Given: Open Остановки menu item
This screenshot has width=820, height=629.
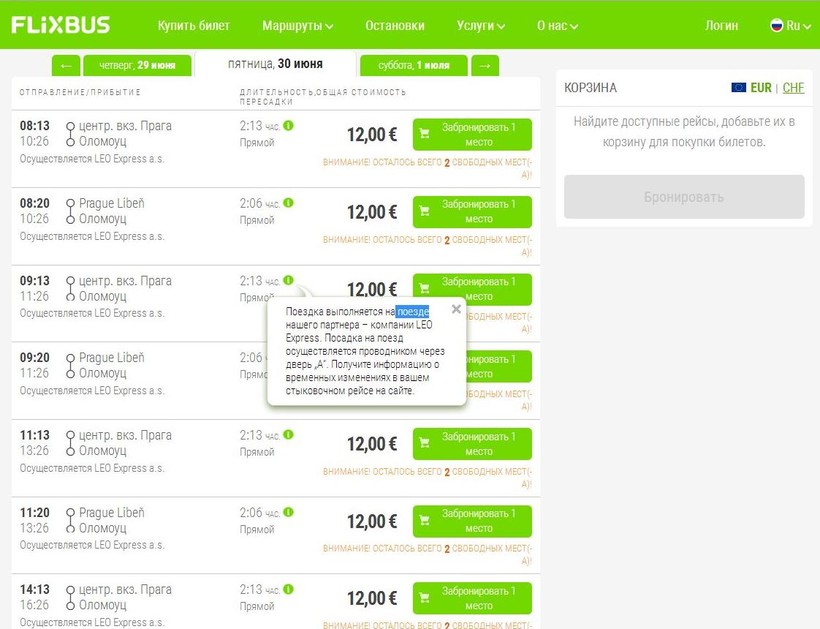Looking at the screenshot, I should coord(394,26).
